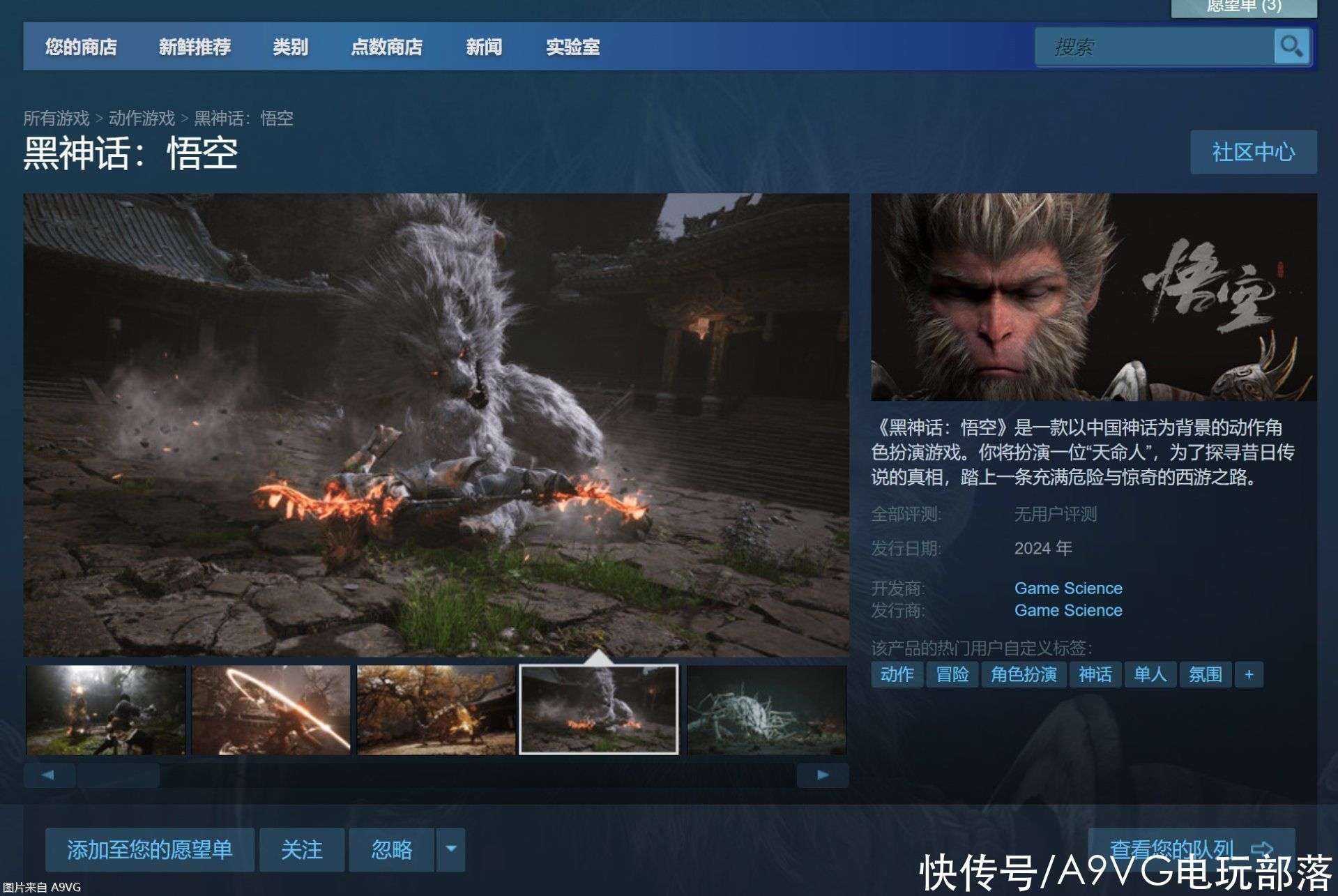
Task: Click right arrow of thumbnail strip
Action: 823,775
